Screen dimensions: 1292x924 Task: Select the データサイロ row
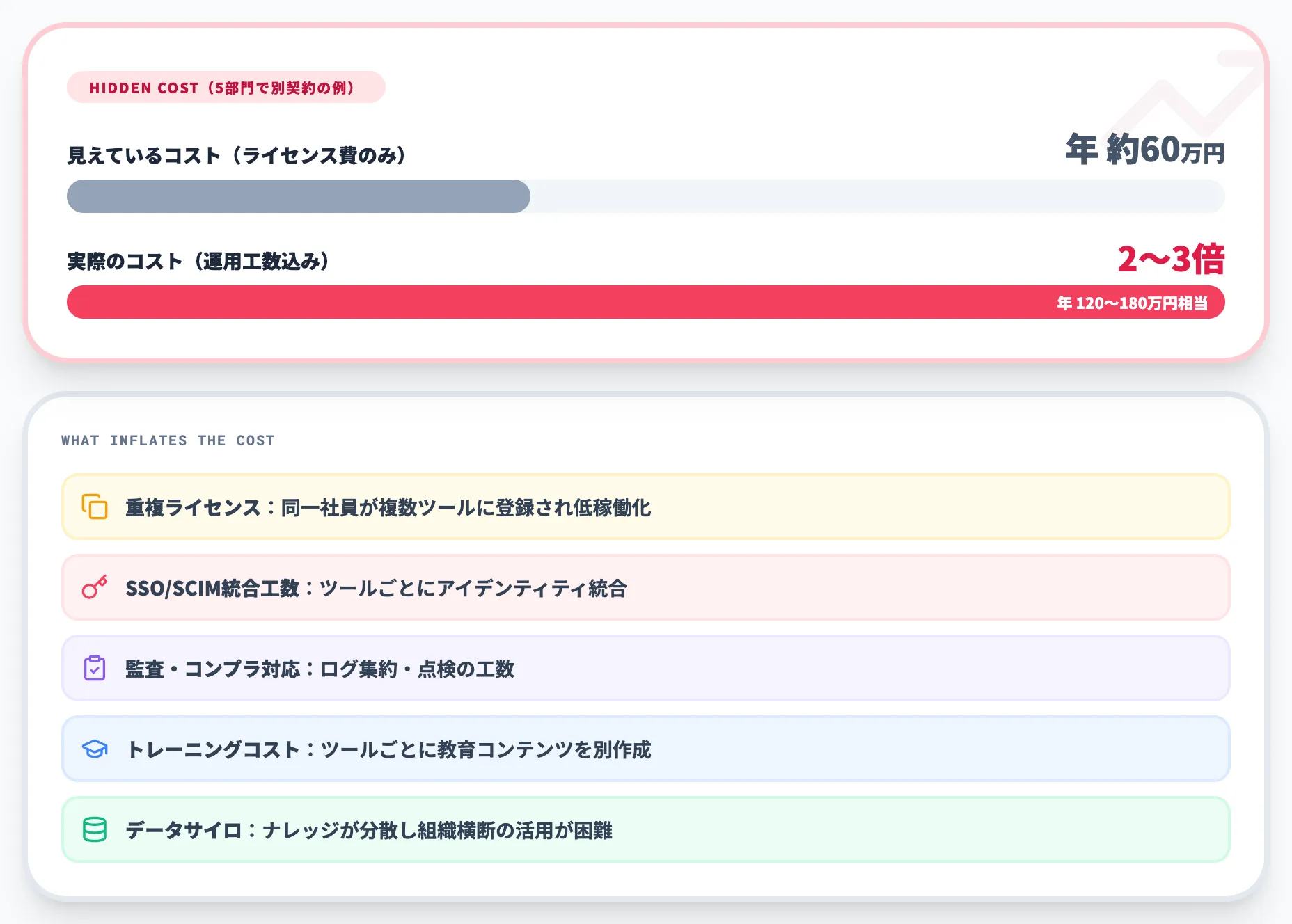(646, 829)
